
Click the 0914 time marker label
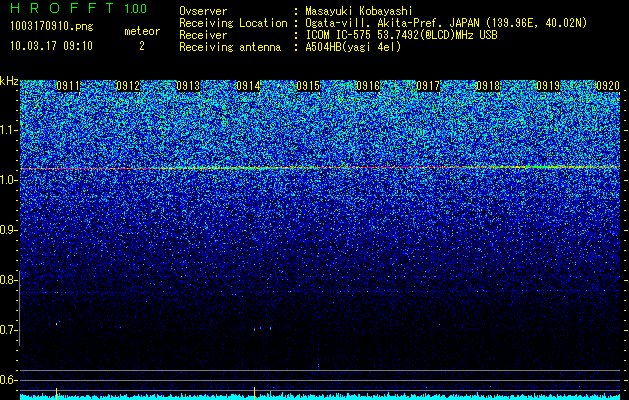click(x=248, y=86)
